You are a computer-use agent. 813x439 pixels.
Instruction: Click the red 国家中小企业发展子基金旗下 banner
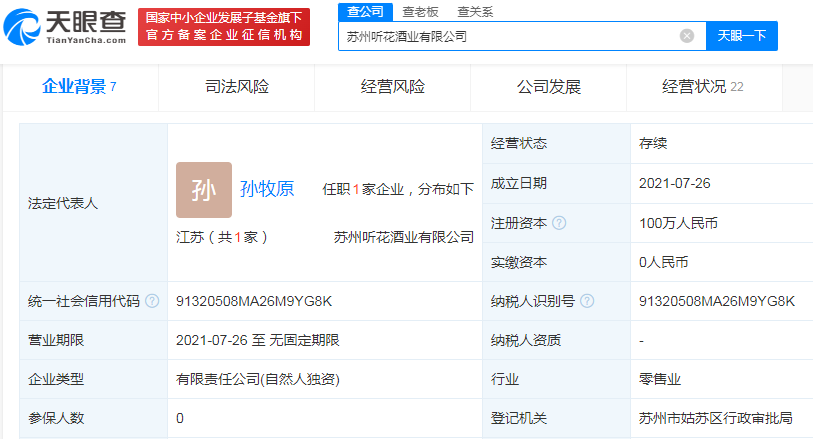click(x=224, y=27)
